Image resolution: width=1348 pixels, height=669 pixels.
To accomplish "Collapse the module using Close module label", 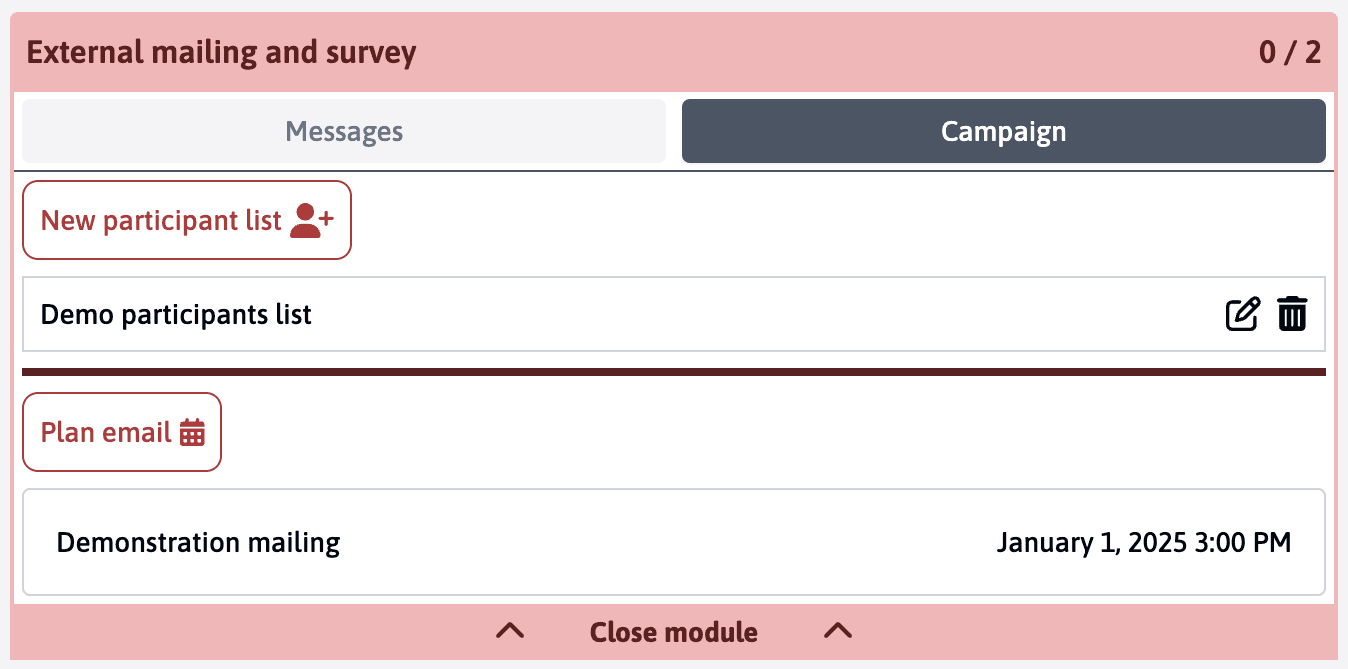I will (673, 632).
